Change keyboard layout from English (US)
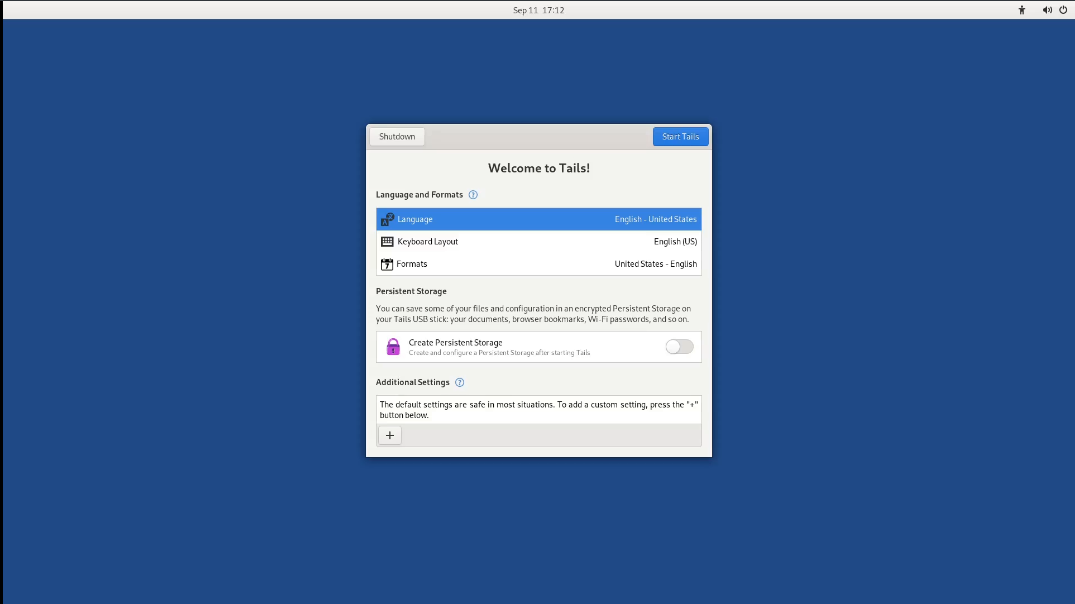The image size is (1075, 604). 675,242
